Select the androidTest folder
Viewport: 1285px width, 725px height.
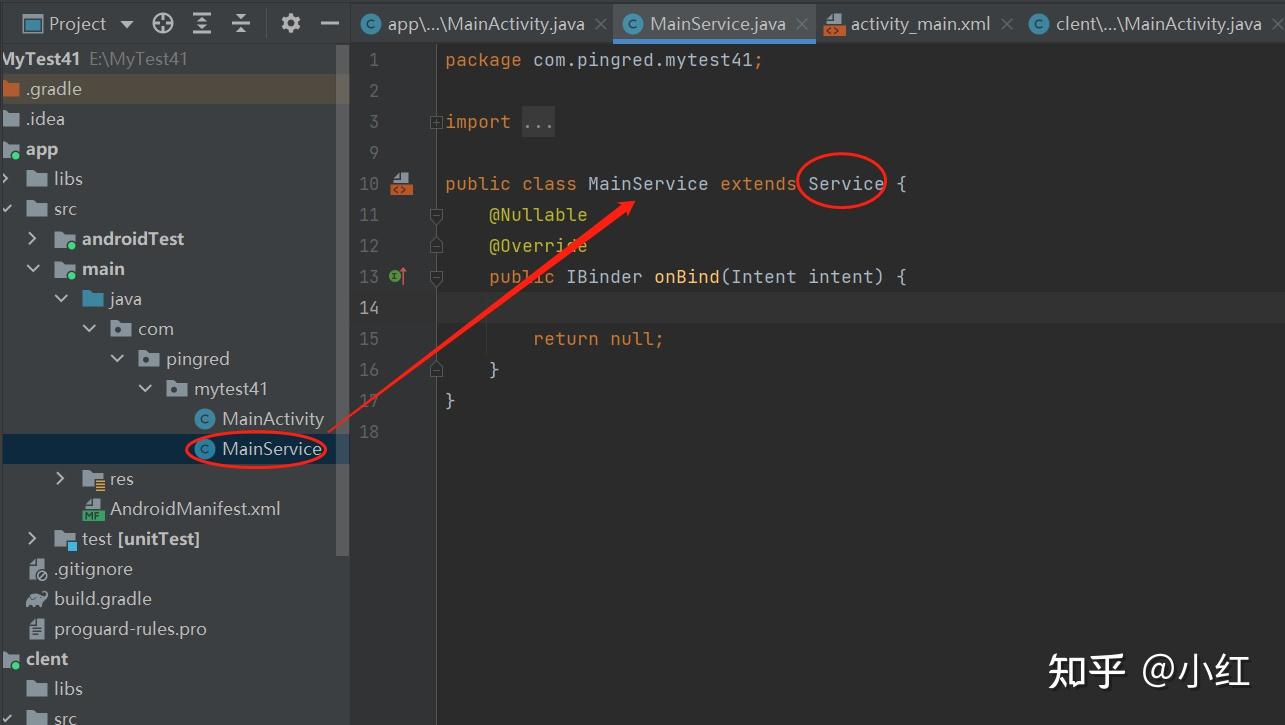pyautogui.click(x=133, y=239)
